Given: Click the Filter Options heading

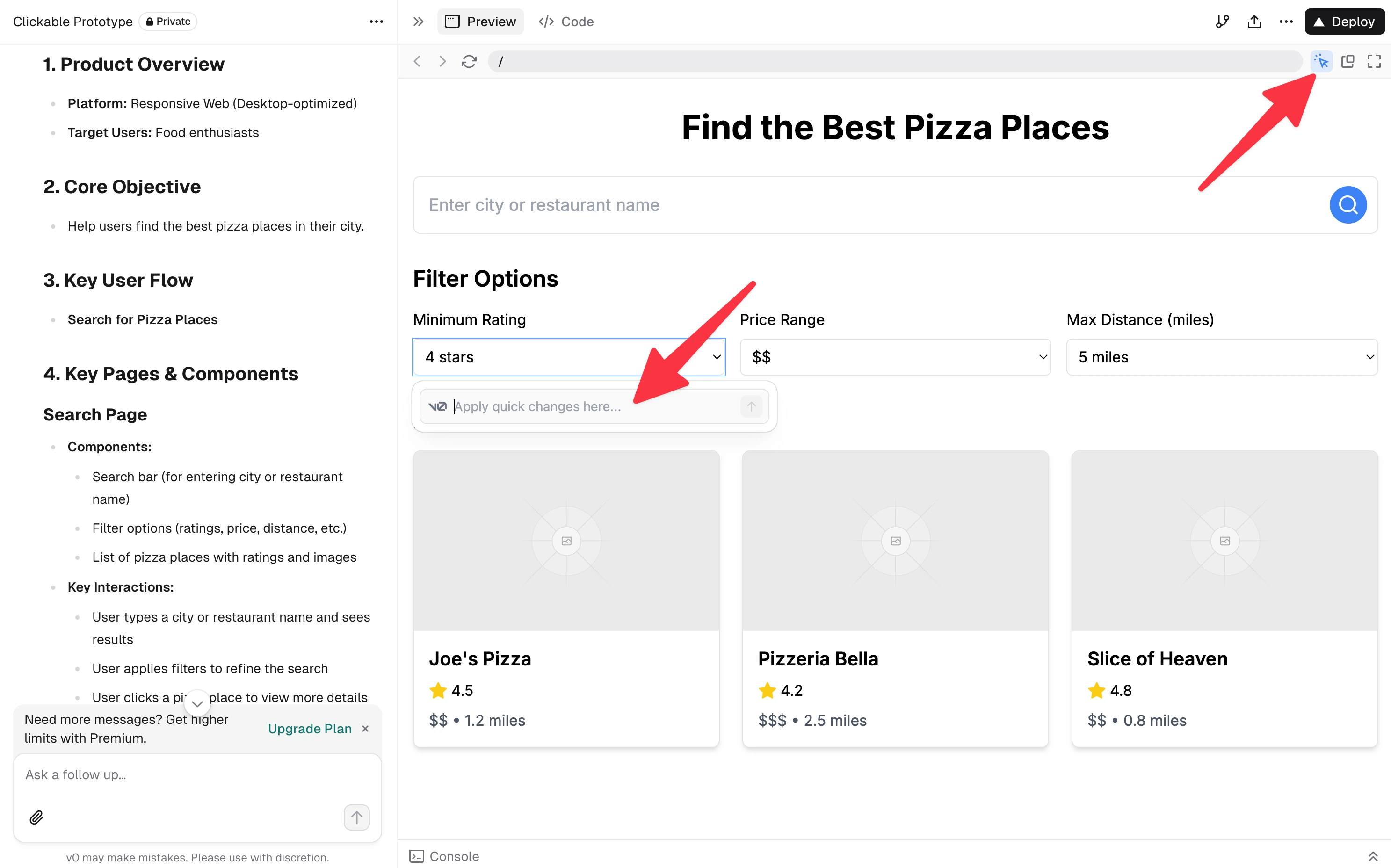Looking at the screenshot, I should coord(485,279).
